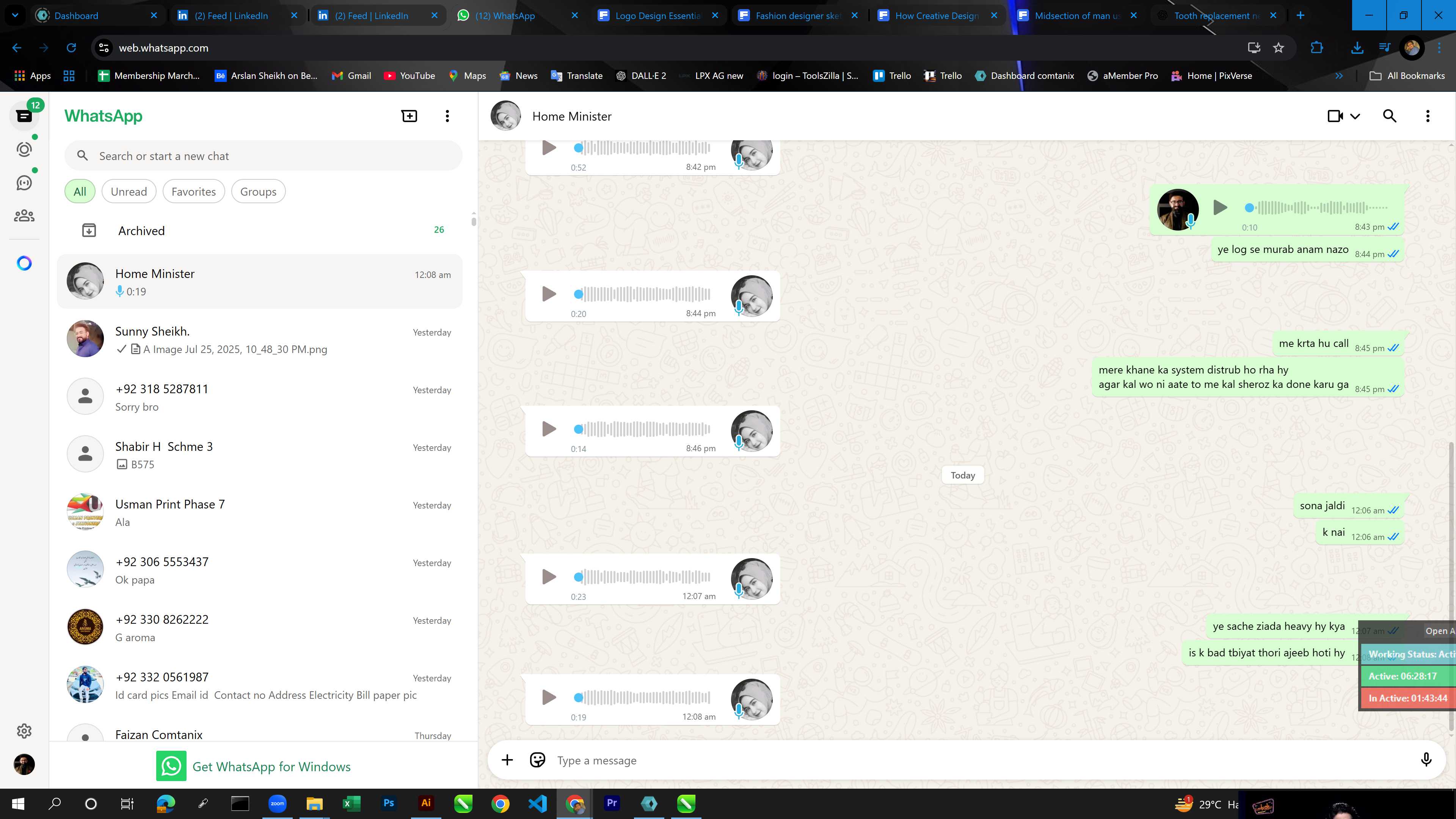This screenshot has height=819, width=1456.
Task: Open the emoji picker icon
Action: (x=538, y=760)
